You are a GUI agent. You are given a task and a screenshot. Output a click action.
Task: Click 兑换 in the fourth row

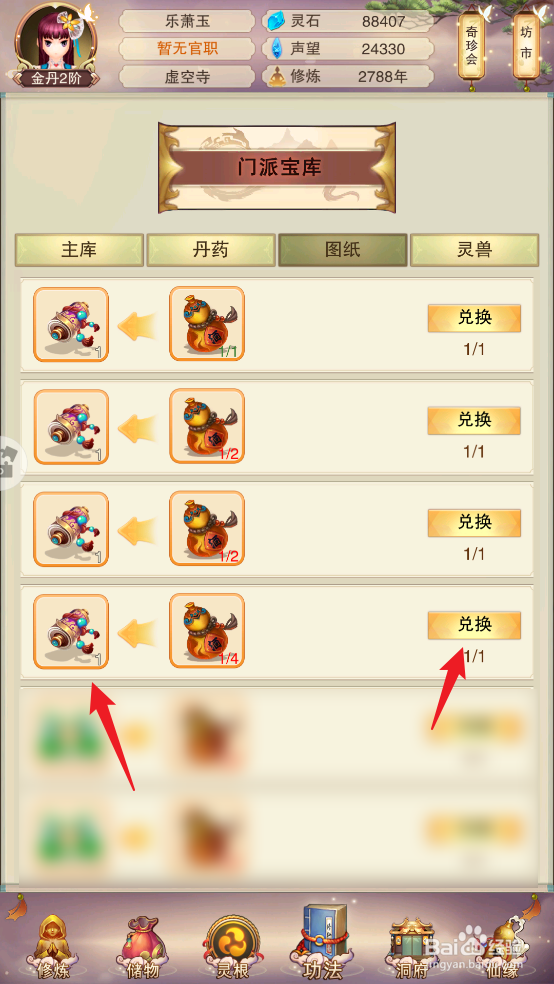tap(474, 625)
